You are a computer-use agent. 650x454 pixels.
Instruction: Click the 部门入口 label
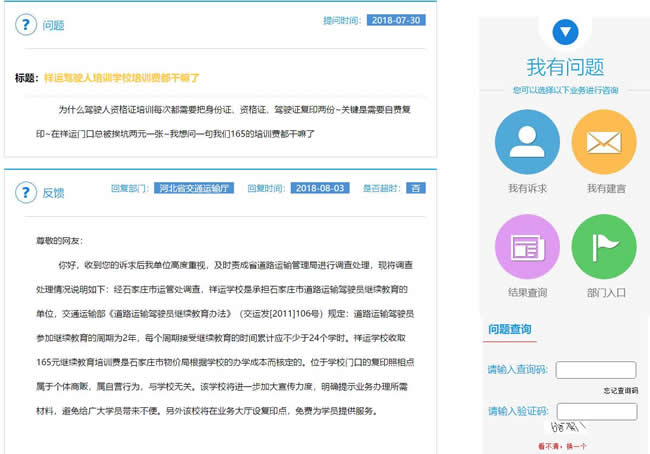pyautogui.click(x=606, y=293)
